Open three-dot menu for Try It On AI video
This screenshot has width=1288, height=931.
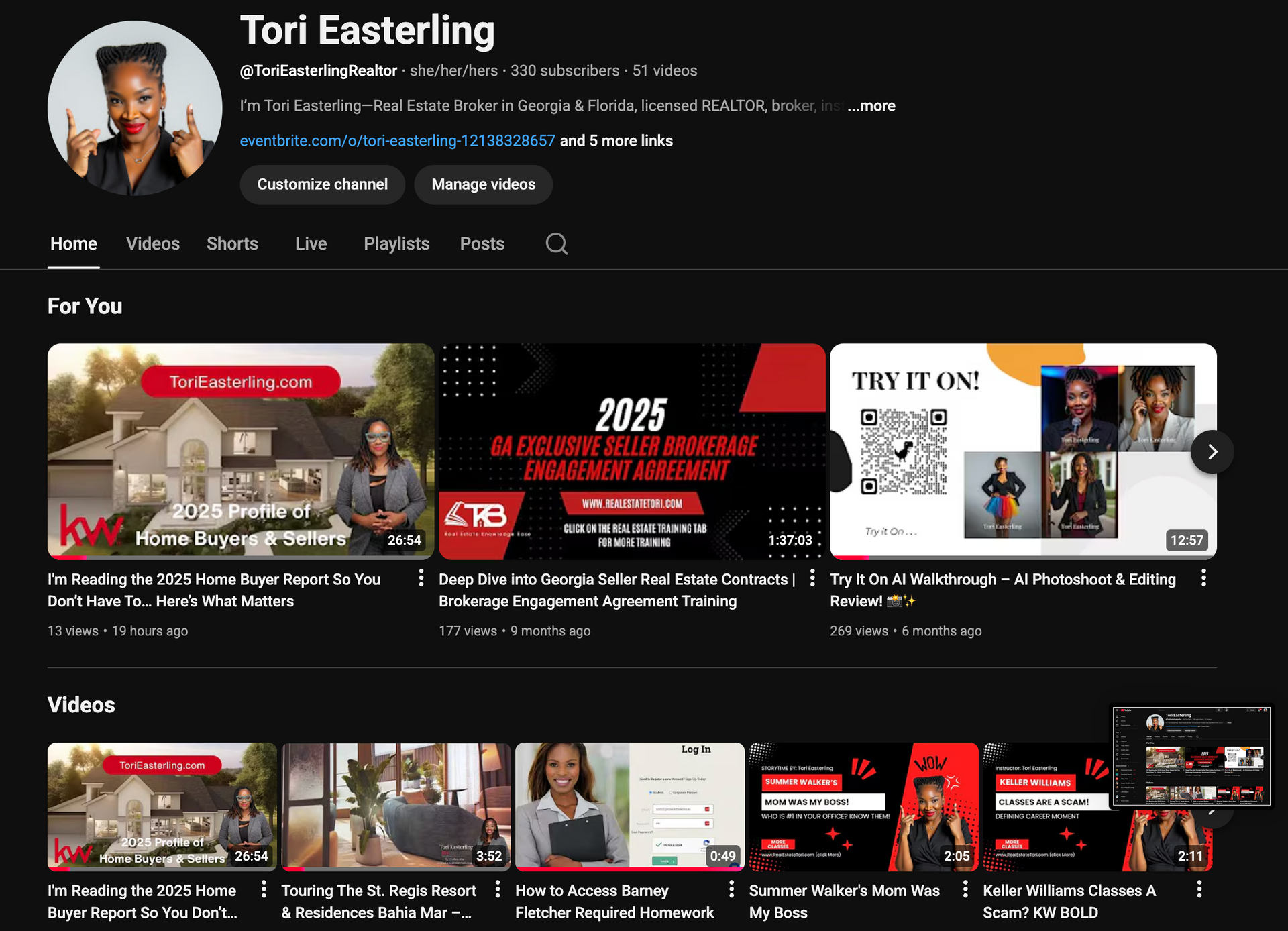(1203, 578)
